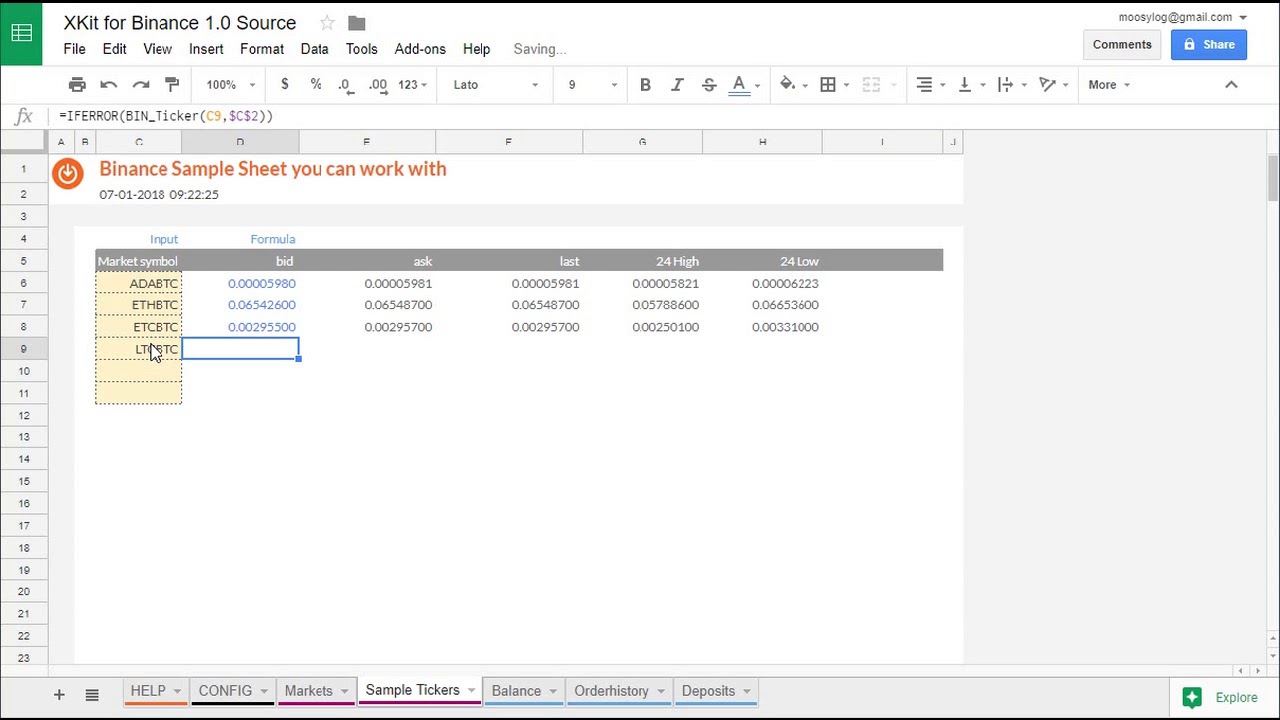Add a new sheet

click(x=59, y=694)
